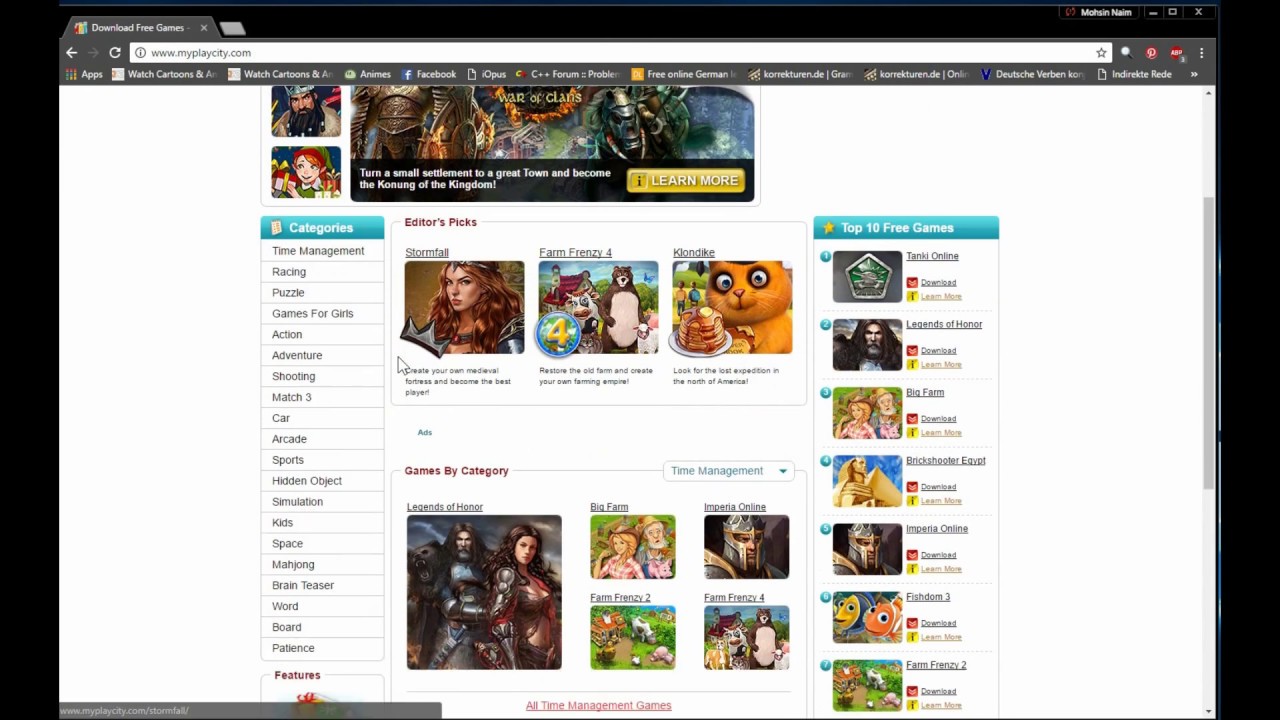Click the page vertical scrollbar
Viewport: 1280px width, 720px height.
[1209, 342]
